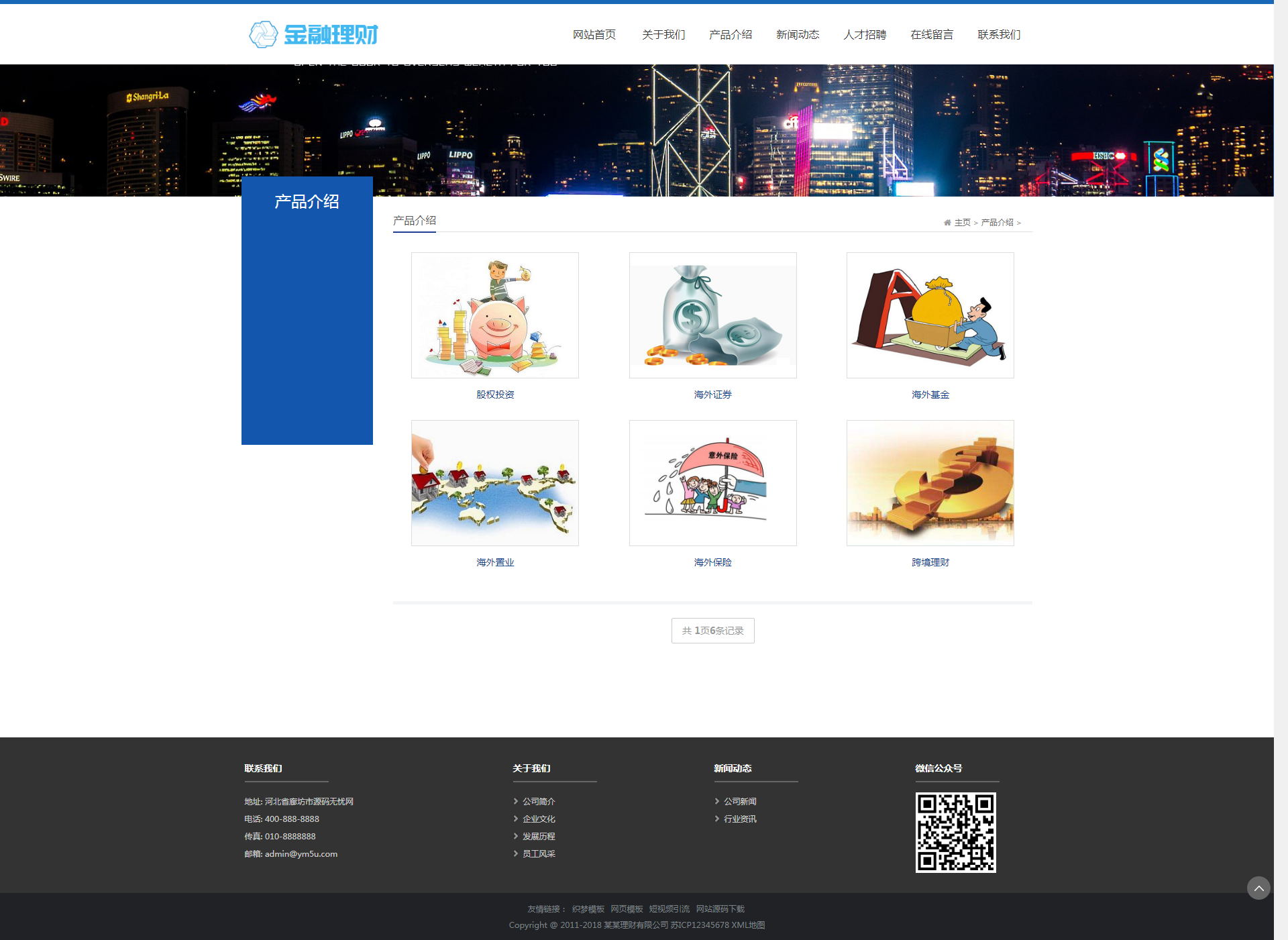Open 企业文化 in the footer links
This screenshot has width=1288, height=940.
539,819
